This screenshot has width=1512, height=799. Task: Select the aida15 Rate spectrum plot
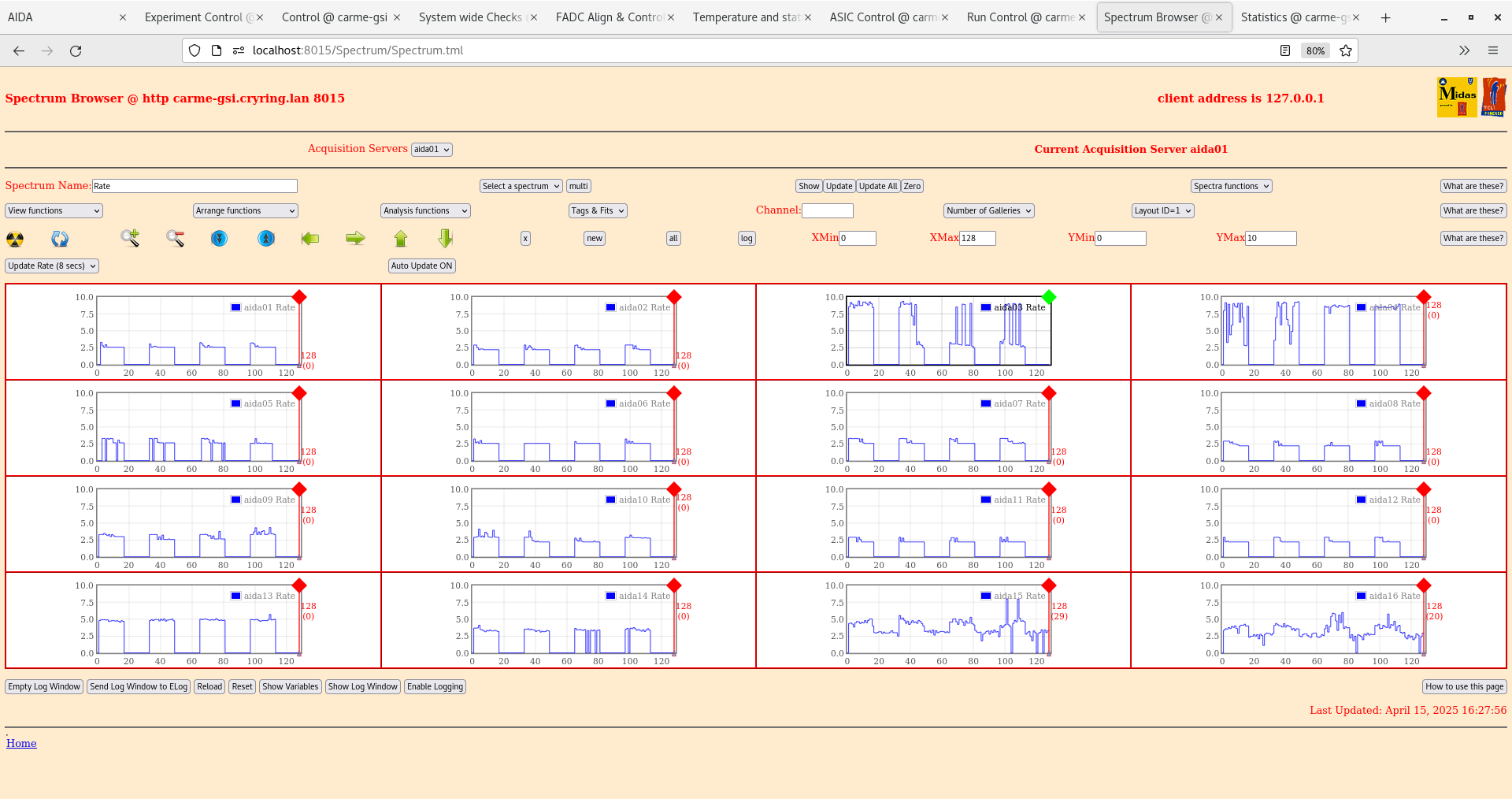pyautogui.click(x=948, y=619)
